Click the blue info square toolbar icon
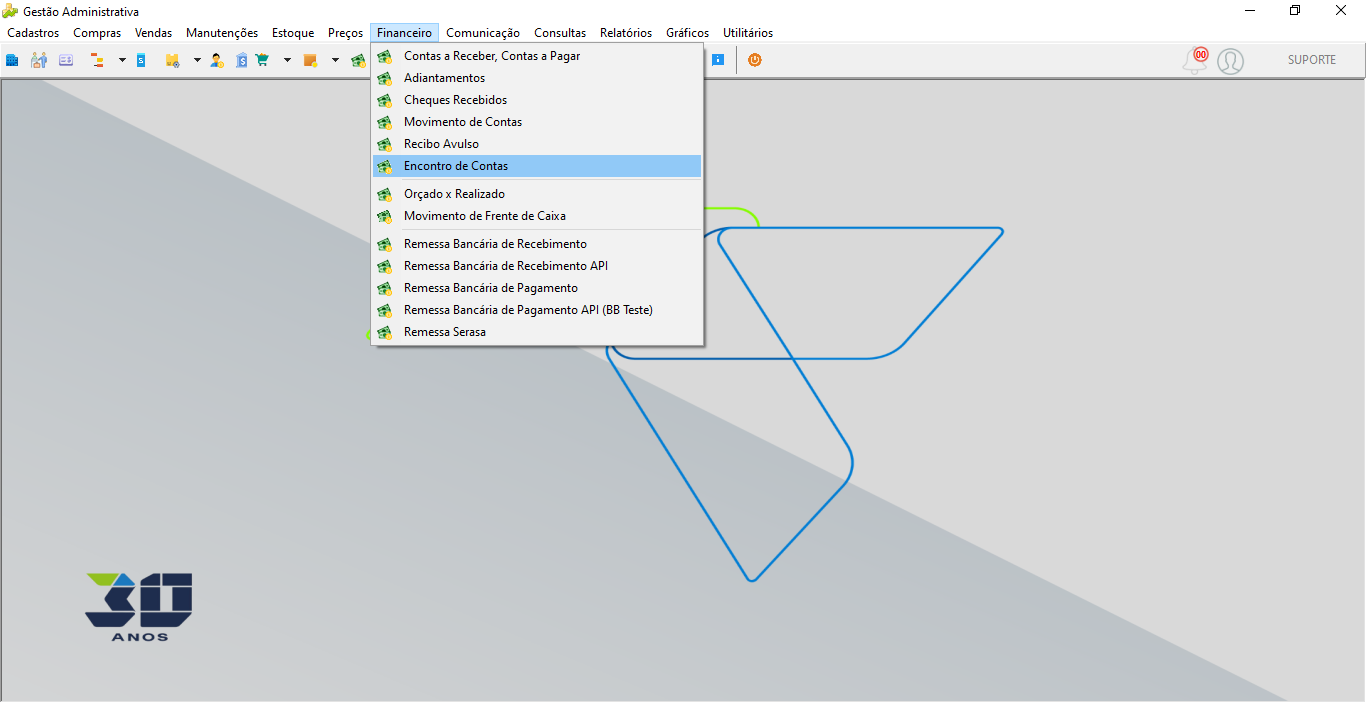This screenshot has height=704, width=1366. [718, 60]
